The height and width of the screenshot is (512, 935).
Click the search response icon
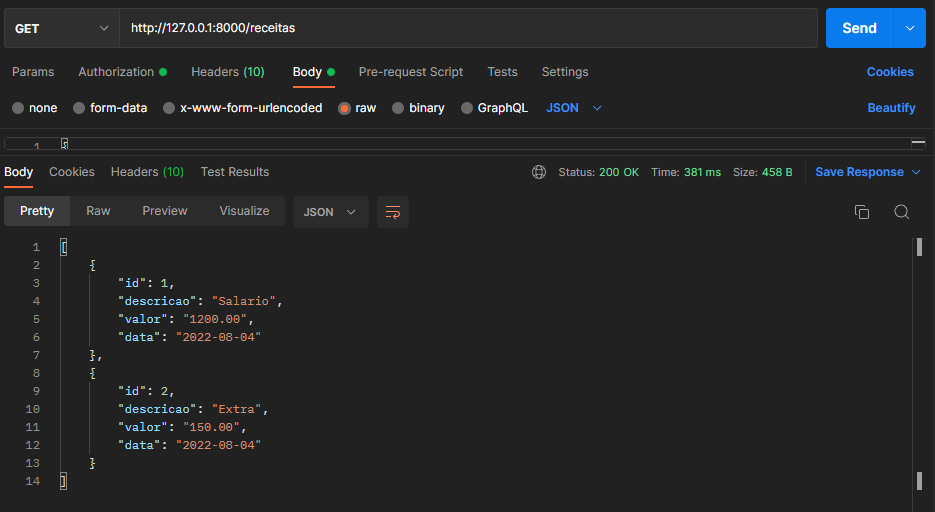point(902,212)
